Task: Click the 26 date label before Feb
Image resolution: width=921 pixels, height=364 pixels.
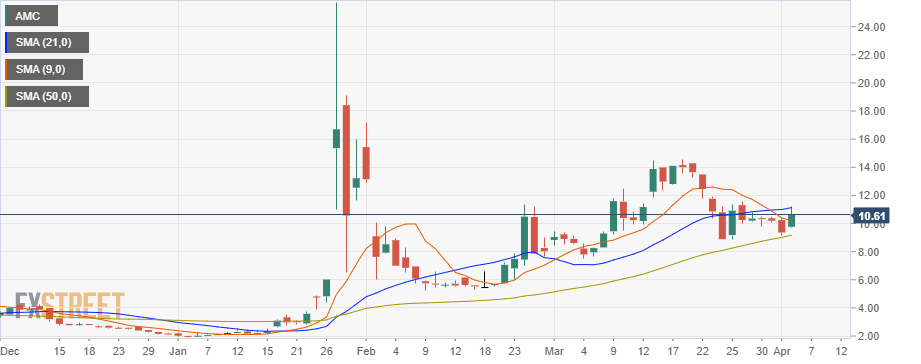Action: tap(326, 351)
